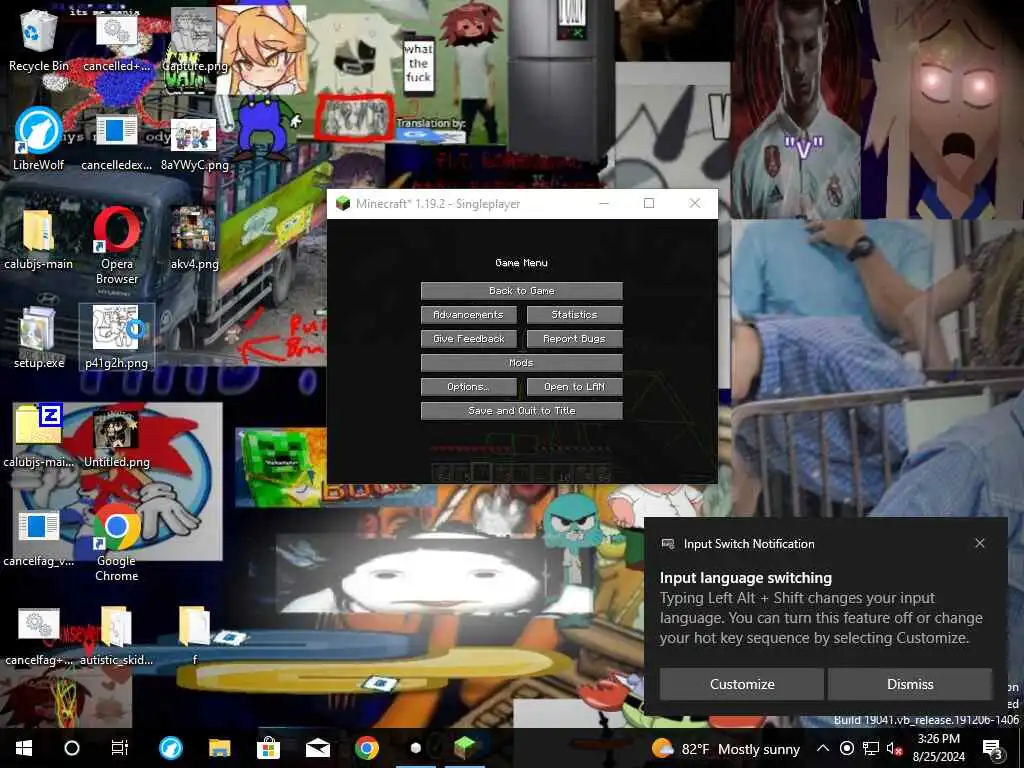The height and width of the screenshot is (768, 1024).
Task: Expand the hidden system tray icons
Action: point(823,748)
